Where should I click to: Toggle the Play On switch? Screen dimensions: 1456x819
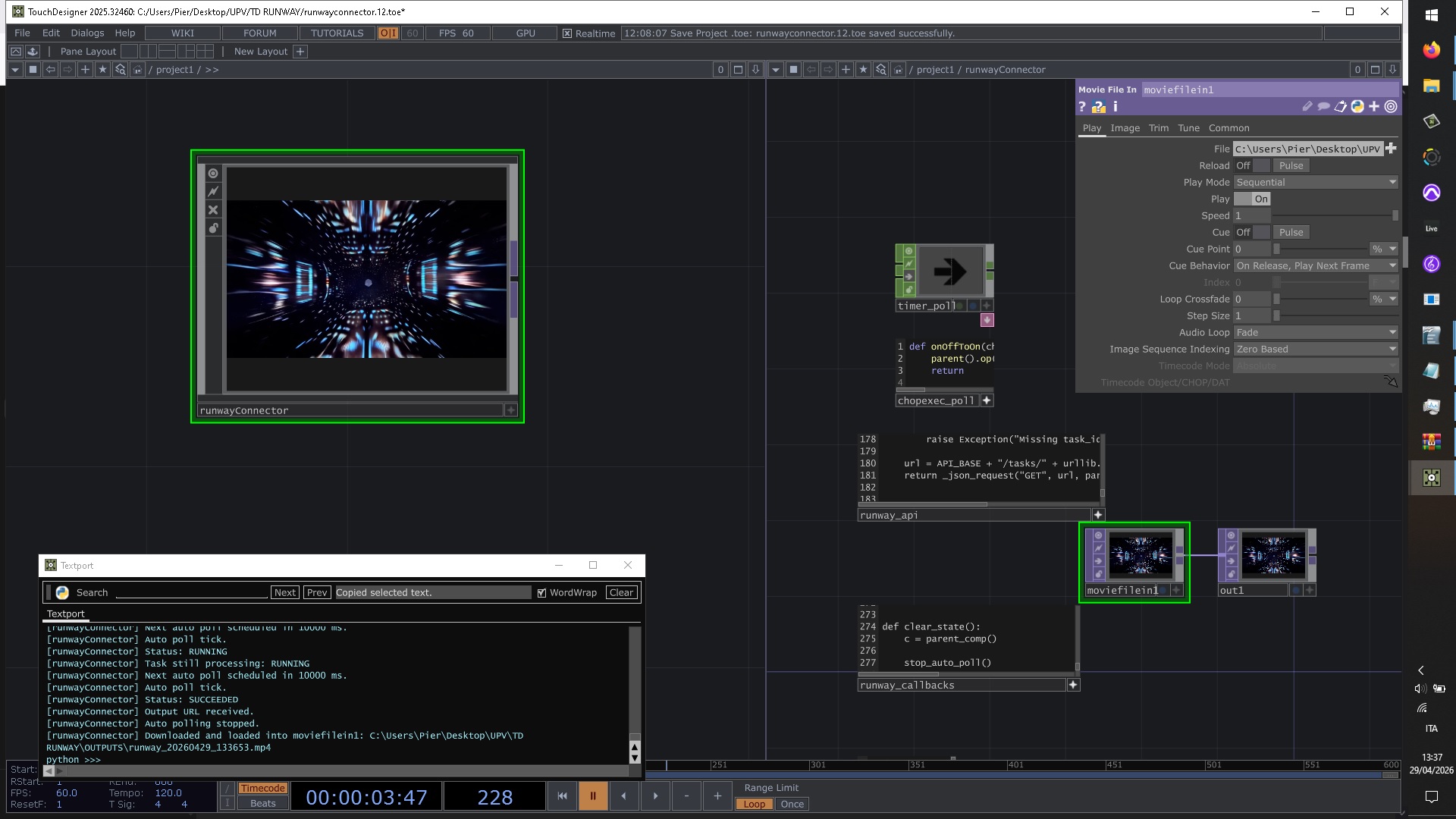point(1253,199)
